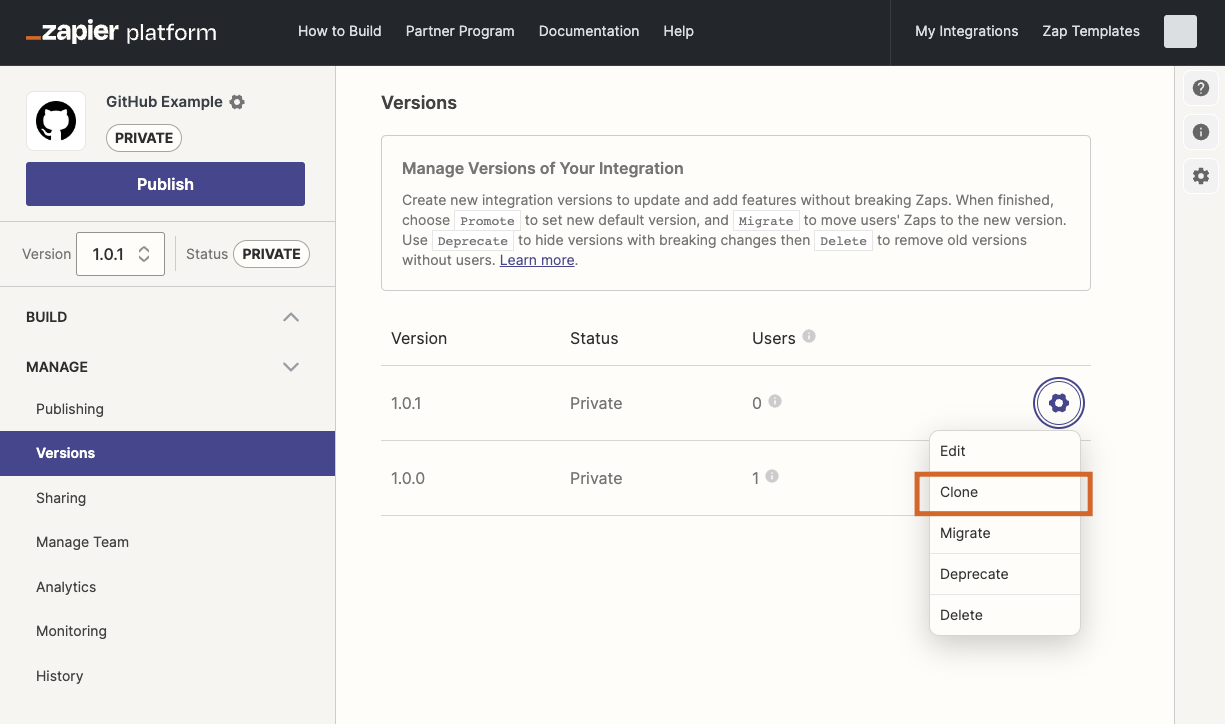Viewport: 1225px width, 724px height.
Task: Click the Learn more link
Action: click(537, 260)
